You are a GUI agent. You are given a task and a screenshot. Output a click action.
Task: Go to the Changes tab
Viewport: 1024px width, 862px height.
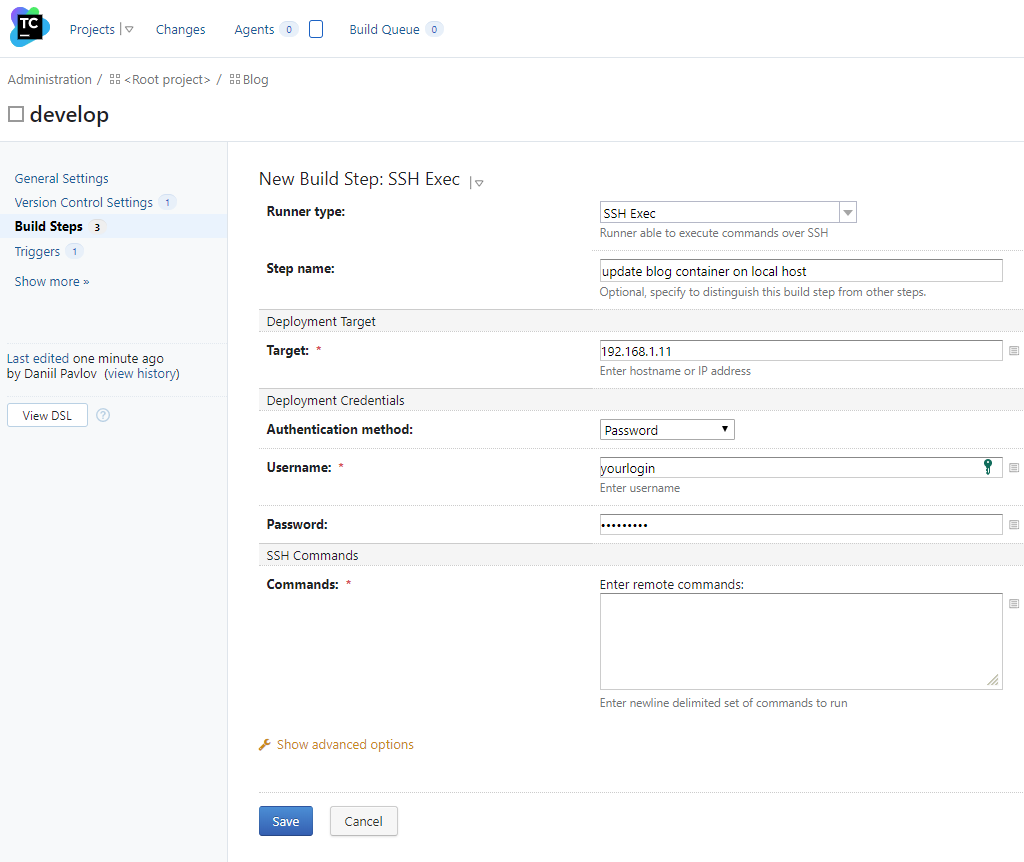point(180,30)
